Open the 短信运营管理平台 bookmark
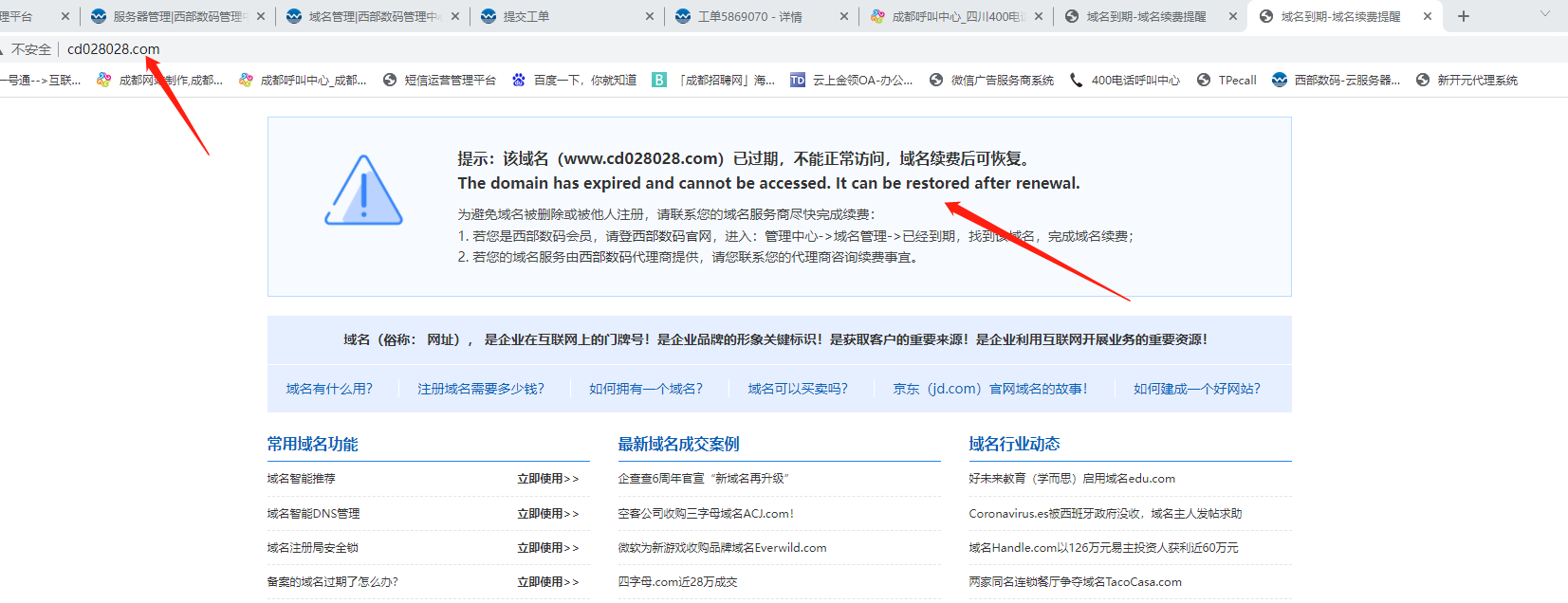Viewport: 1568px width, 603px height. tap(439, 81)
